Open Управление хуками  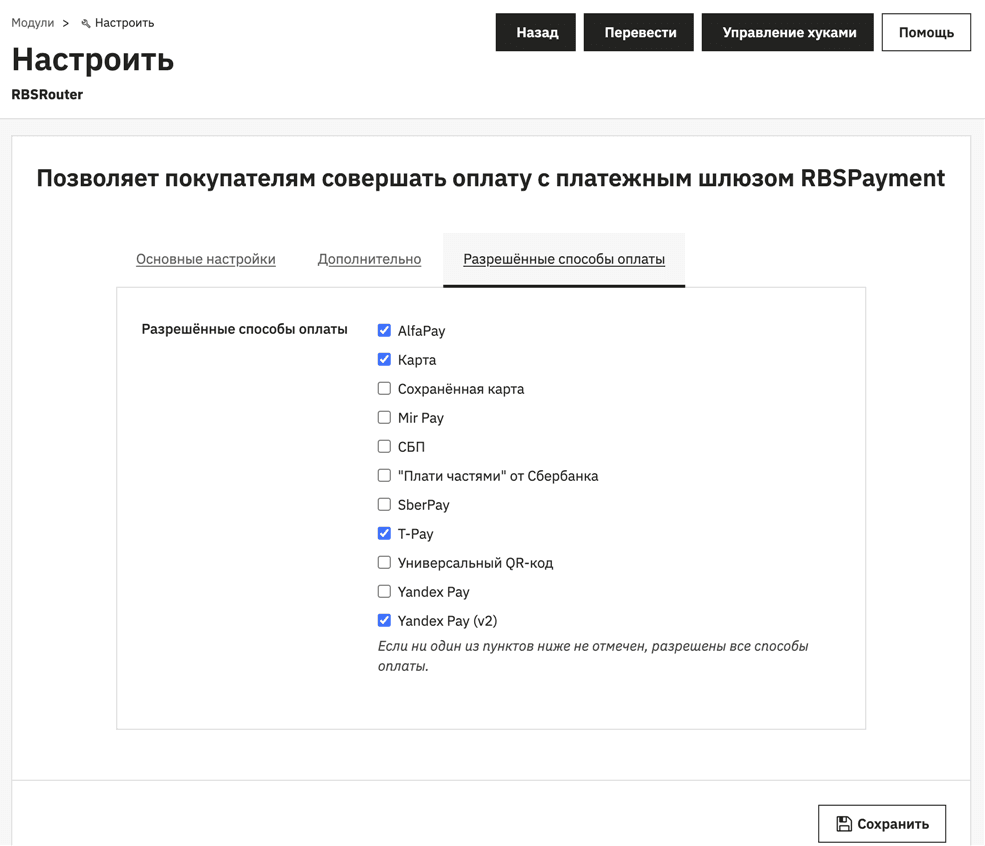[x=788, y=32]
